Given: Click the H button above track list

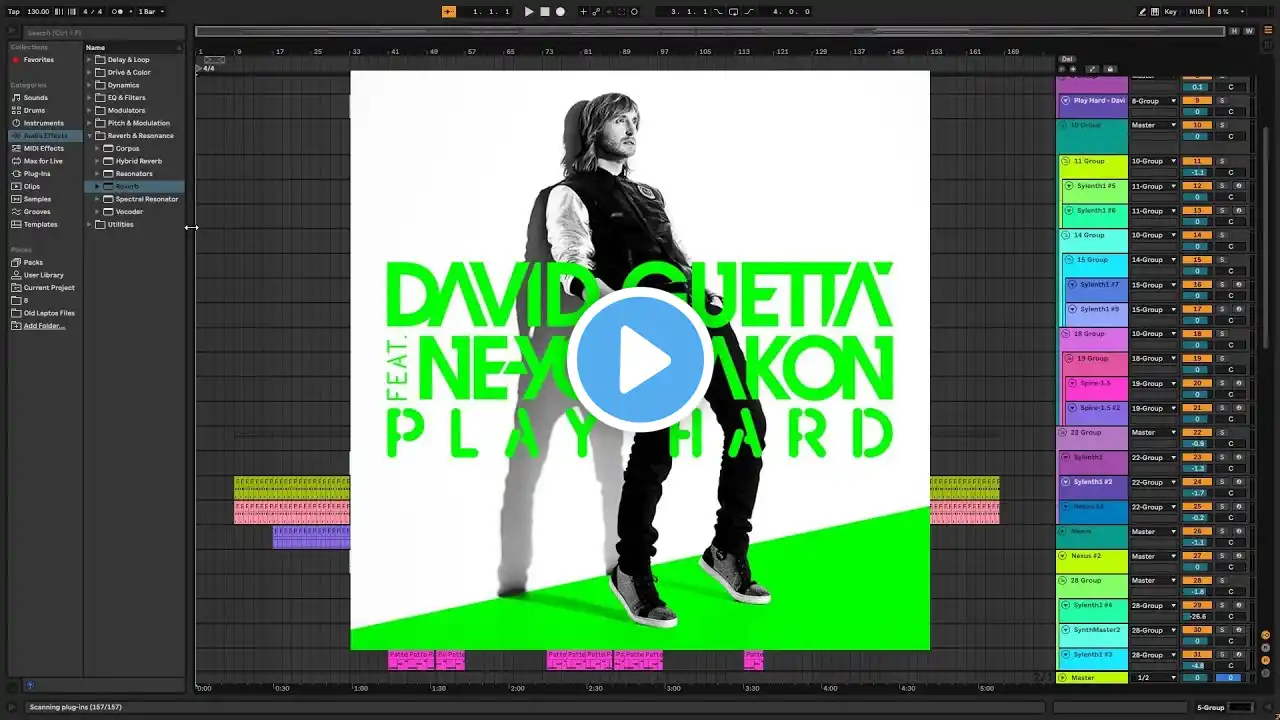Looking at the screenshot, I should [x=1235, y=31].
